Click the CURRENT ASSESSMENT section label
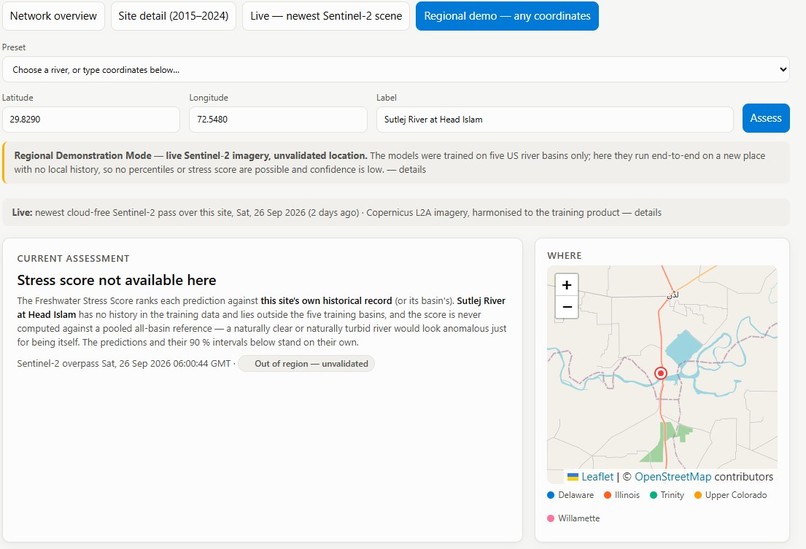The image size is (806, 549). click(74, 259)
